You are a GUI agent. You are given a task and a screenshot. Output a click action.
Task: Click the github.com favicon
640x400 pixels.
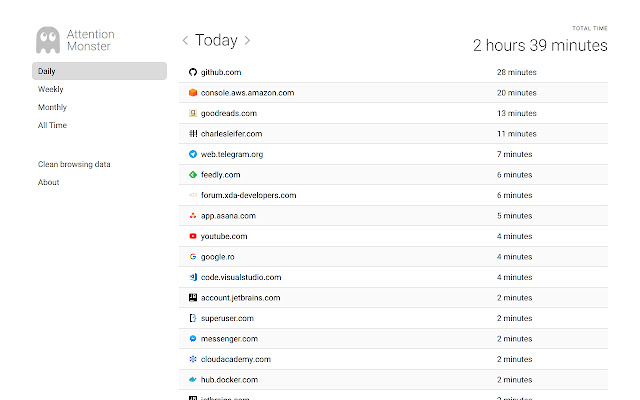pyautogui.click(x=193, y=72)
